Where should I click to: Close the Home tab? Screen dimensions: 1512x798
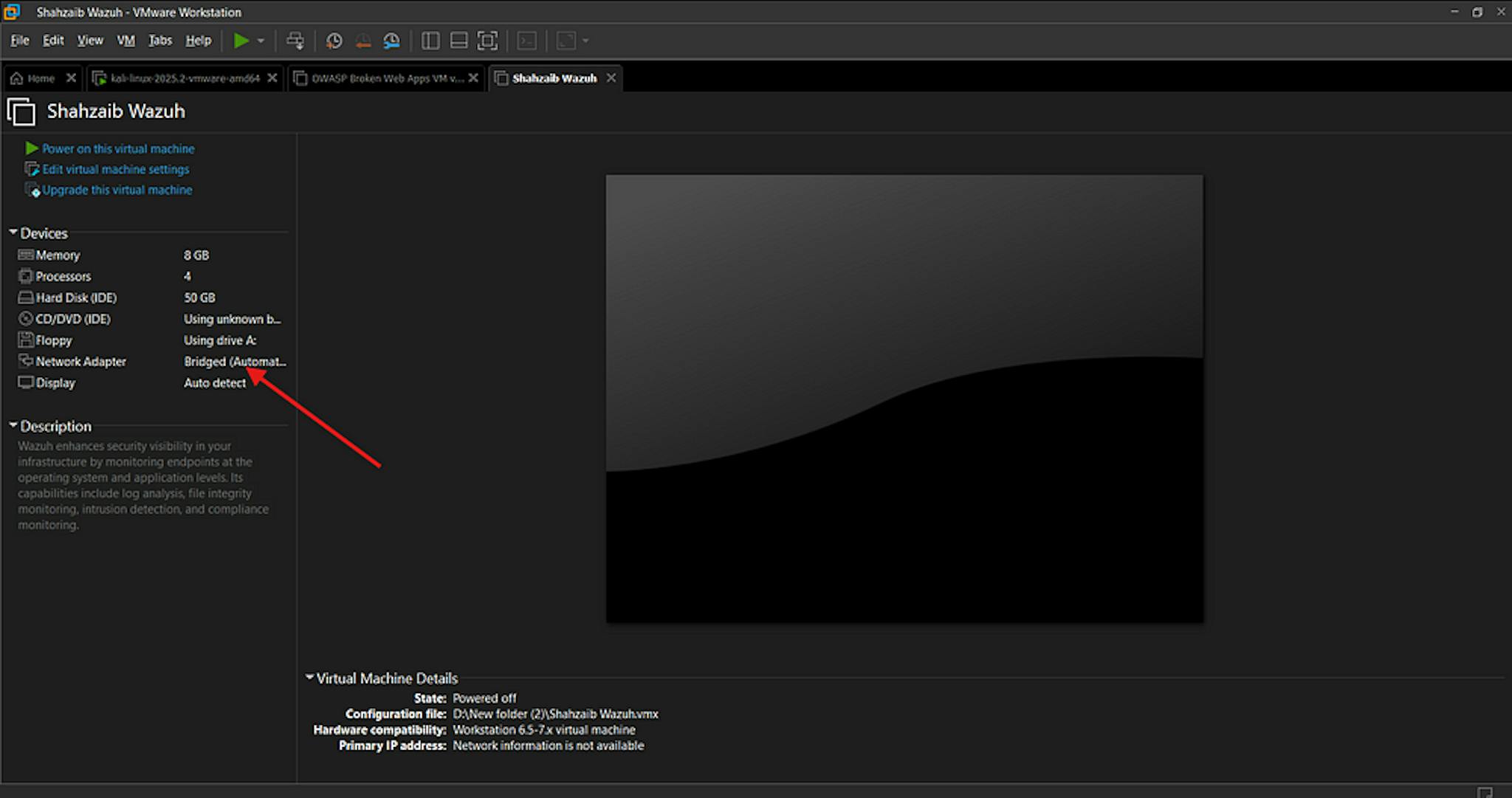pos(71,78)
